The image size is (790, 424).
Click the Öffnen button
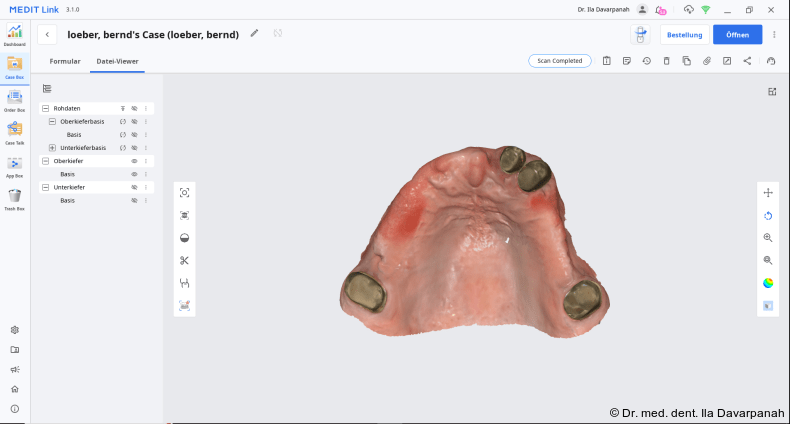[737, 35]
